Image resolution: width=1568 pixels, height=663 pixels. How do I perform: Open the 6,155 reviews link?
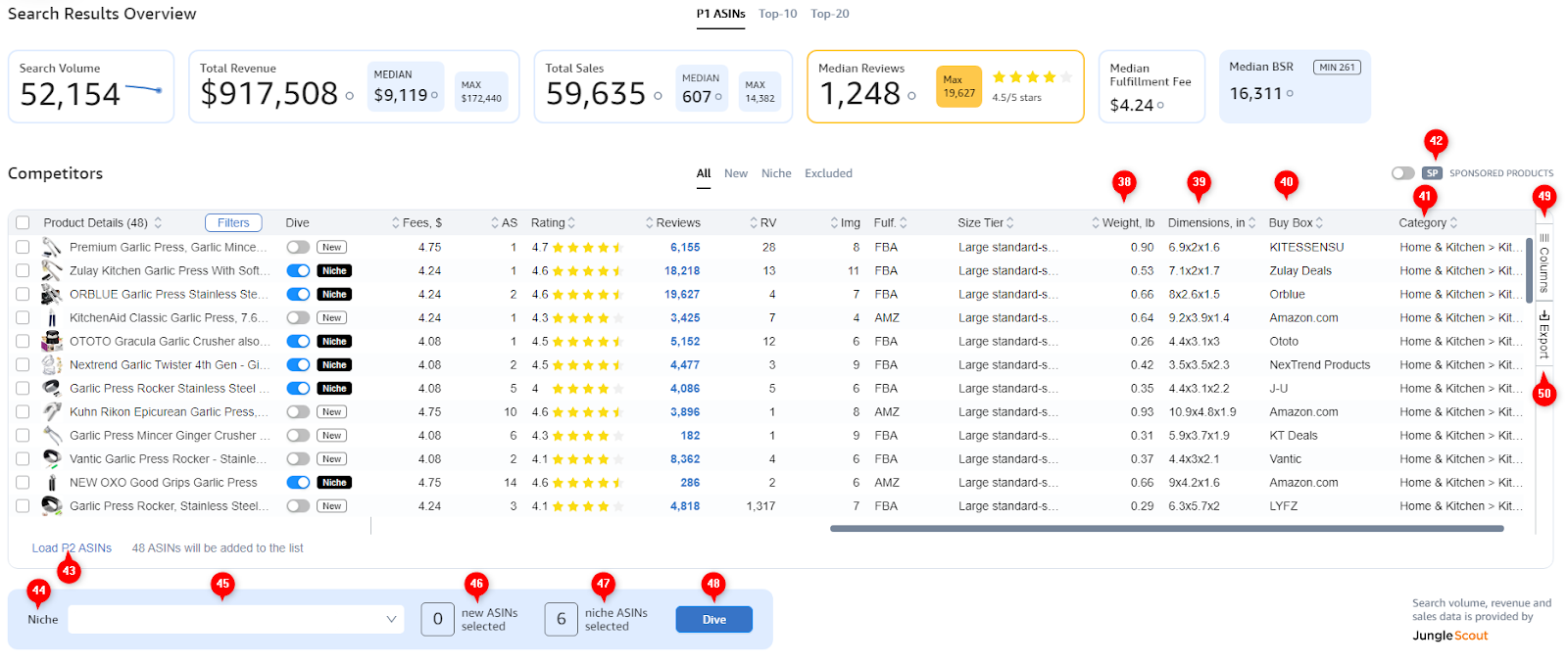tap(685, 248)
